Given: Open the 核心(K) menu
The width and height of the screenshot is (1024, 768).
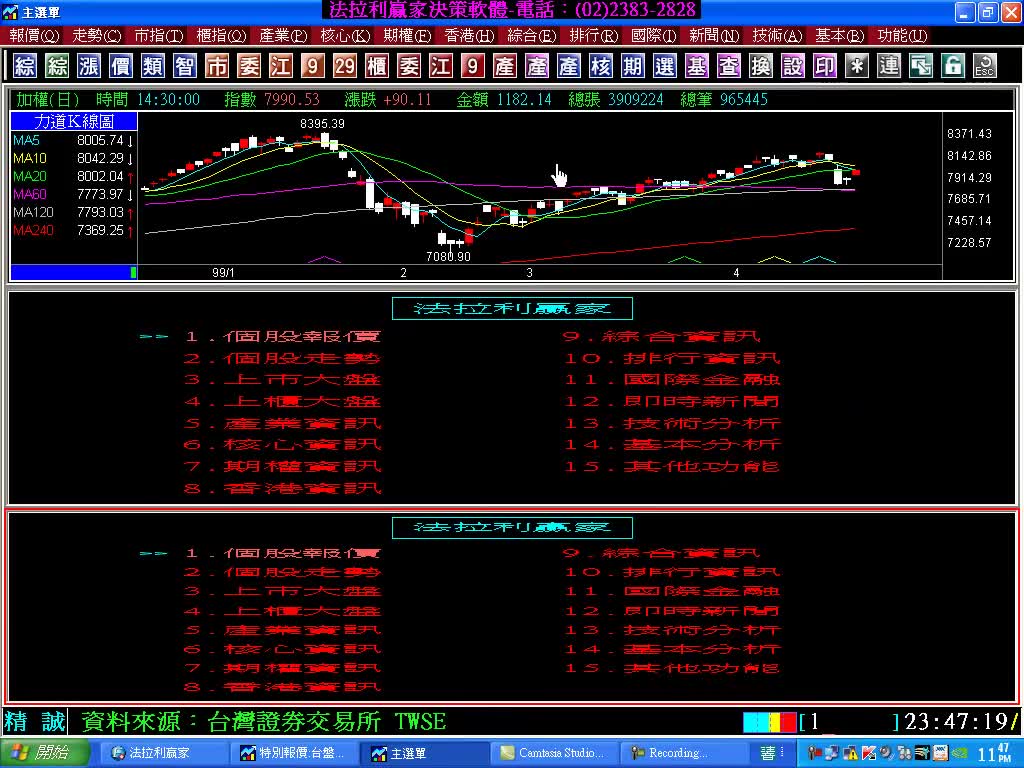Looking at the screenshot, I should (345, 35).
